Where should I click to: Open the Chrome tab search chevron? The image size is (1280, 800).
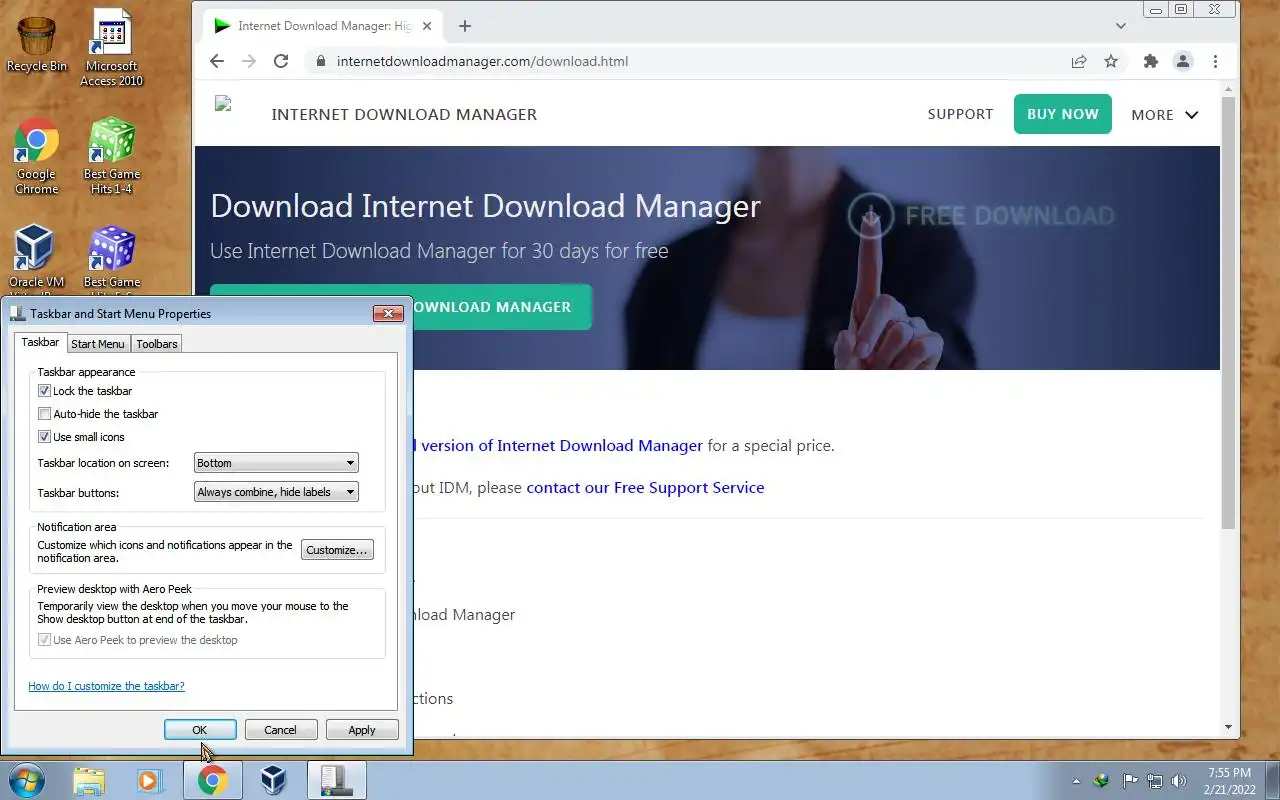coord(1121,26)
